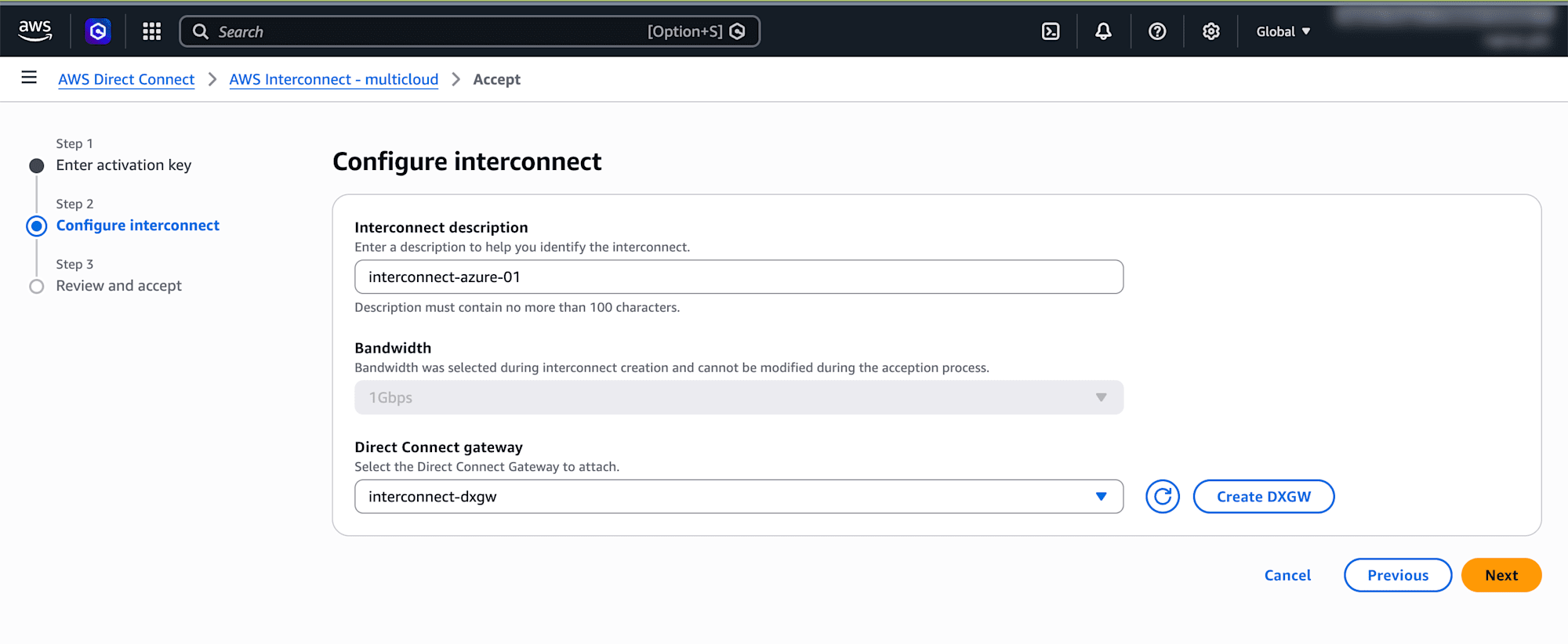The height and width of the screenshot is (644, 1568).
Task: Go to Step 1 Enter activation key
Action: pyautogui.click(x=124, y=165)
